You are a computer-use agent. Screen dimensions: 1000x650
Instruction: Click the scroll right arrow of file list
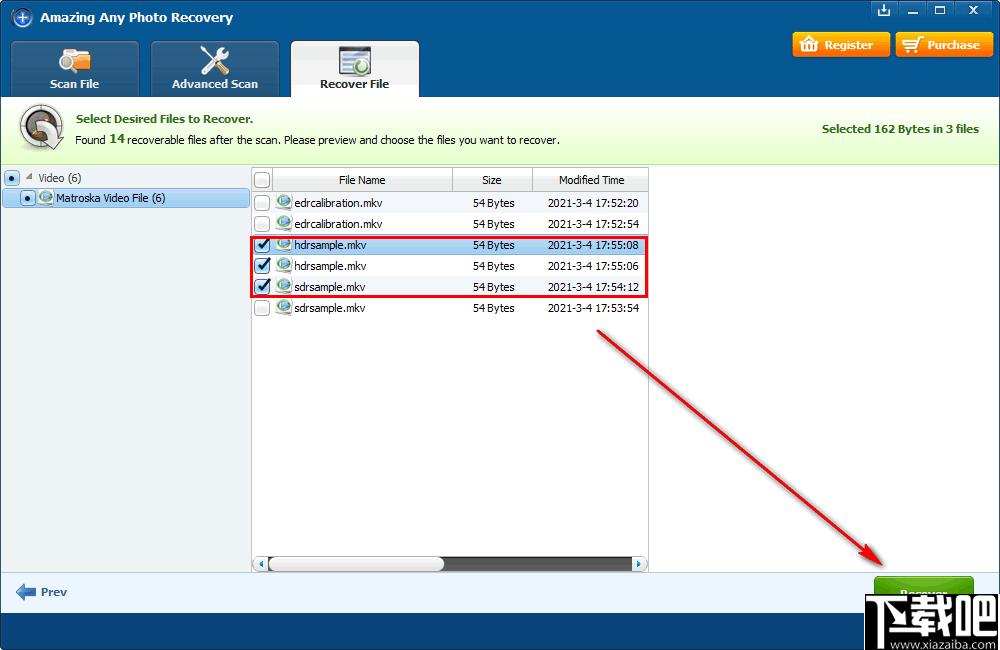click(639, 564)
